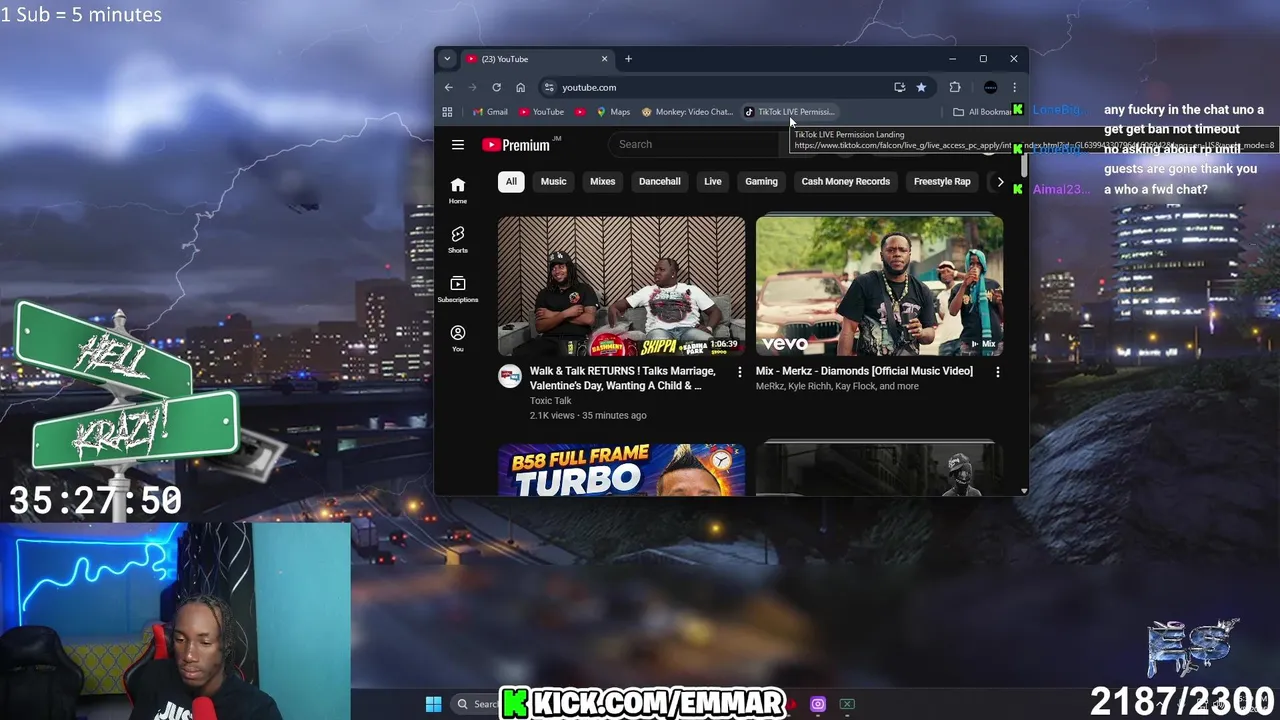Open the Monkey: Video Chat bookmark
1280x720 pixels.
687,112
